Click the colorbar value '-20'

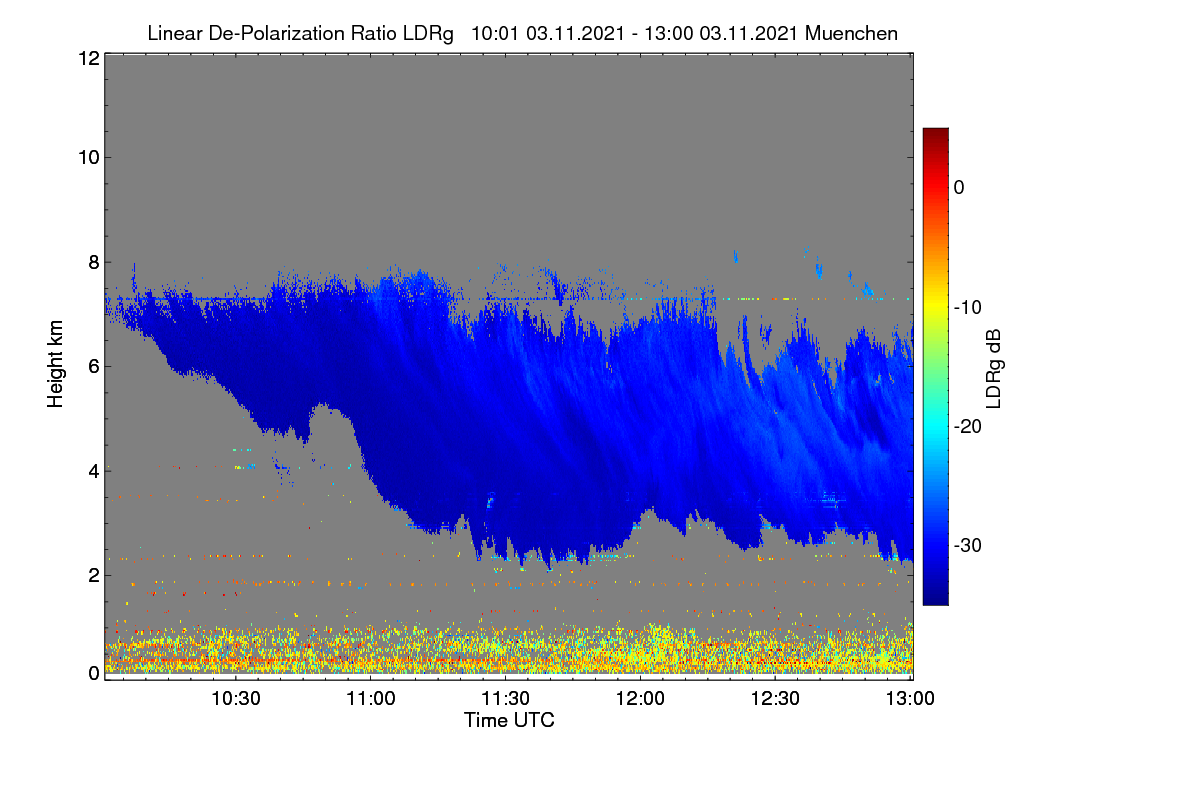coord(969,426)
